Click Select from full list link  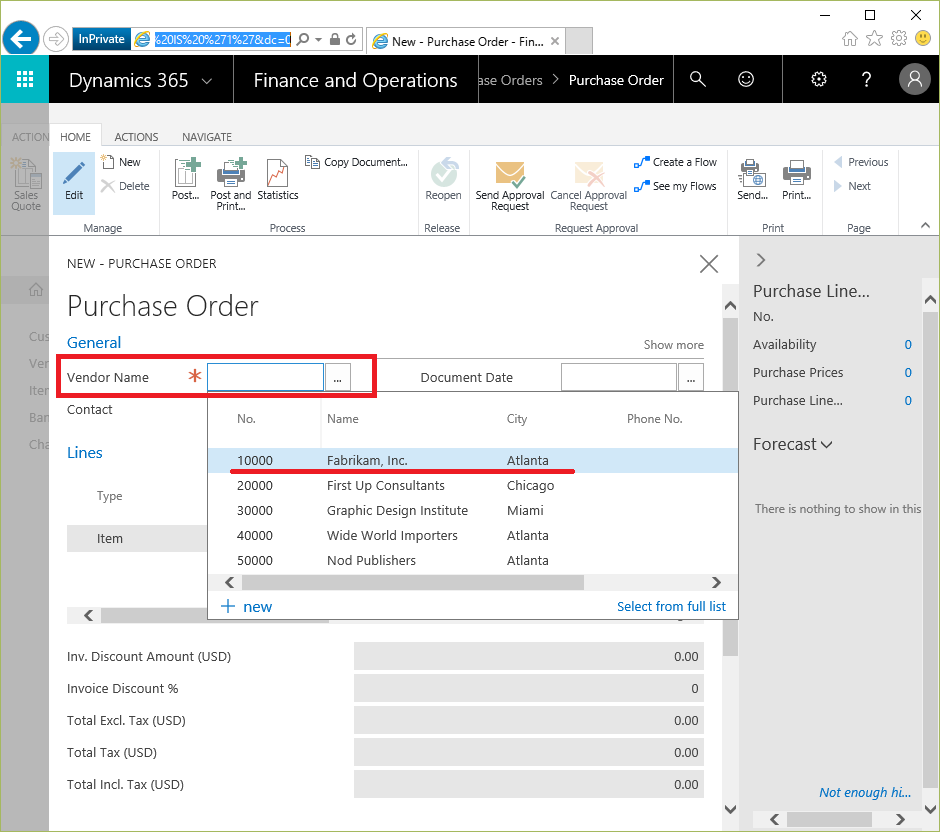coord(671,606)
